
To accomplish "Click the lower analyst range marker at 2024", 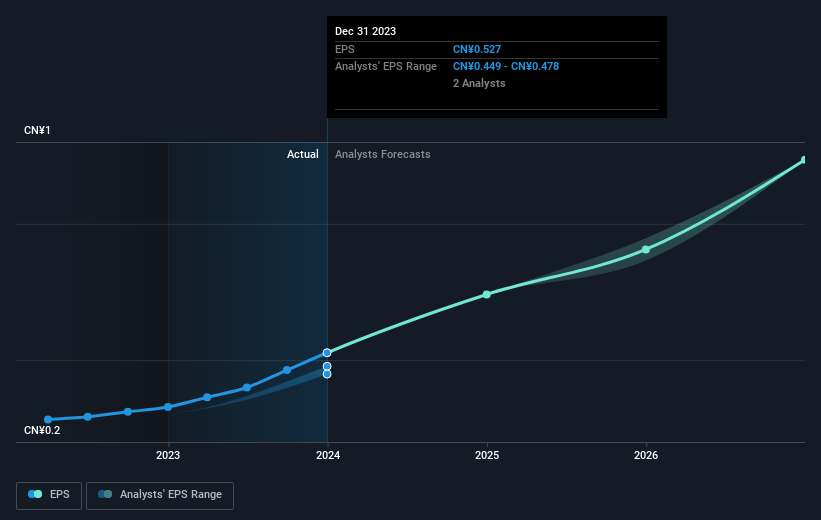I will click(x=327, y=374).
